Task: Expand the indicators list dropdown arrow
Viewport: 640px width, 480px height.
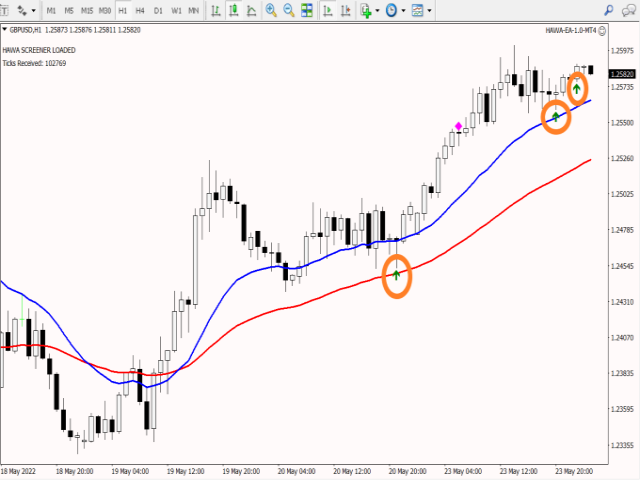Action: pyautogui.click(x=377, y=11)
